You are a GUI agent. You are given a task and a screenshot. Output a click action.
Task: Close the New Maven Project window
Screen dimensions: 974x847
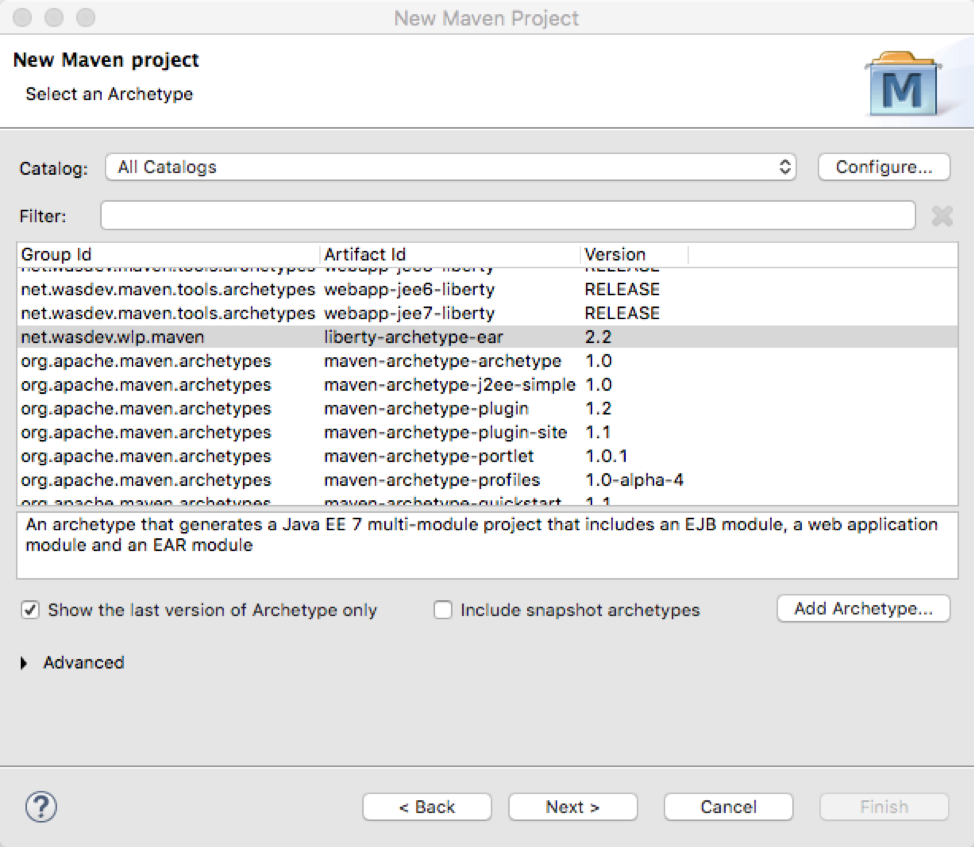pos(22,17)
